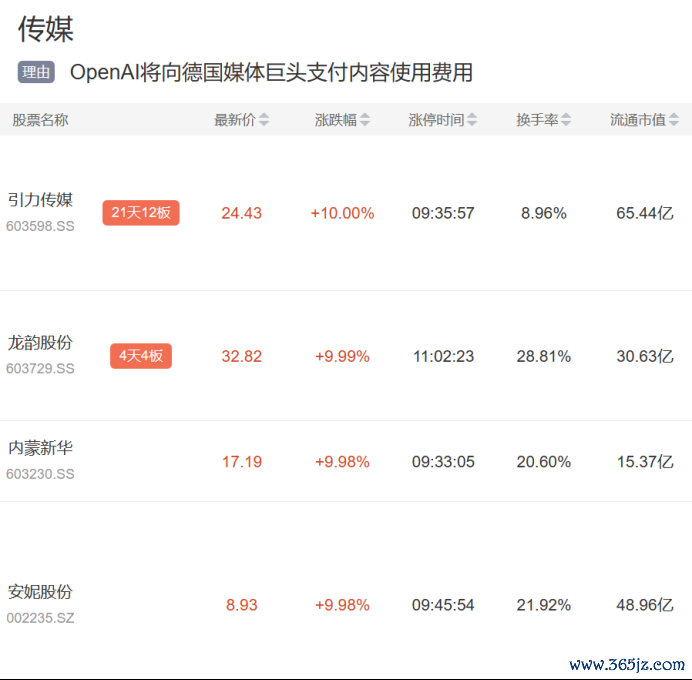Click the 股票名称 column header
The image size is (692, 680).
40,120
